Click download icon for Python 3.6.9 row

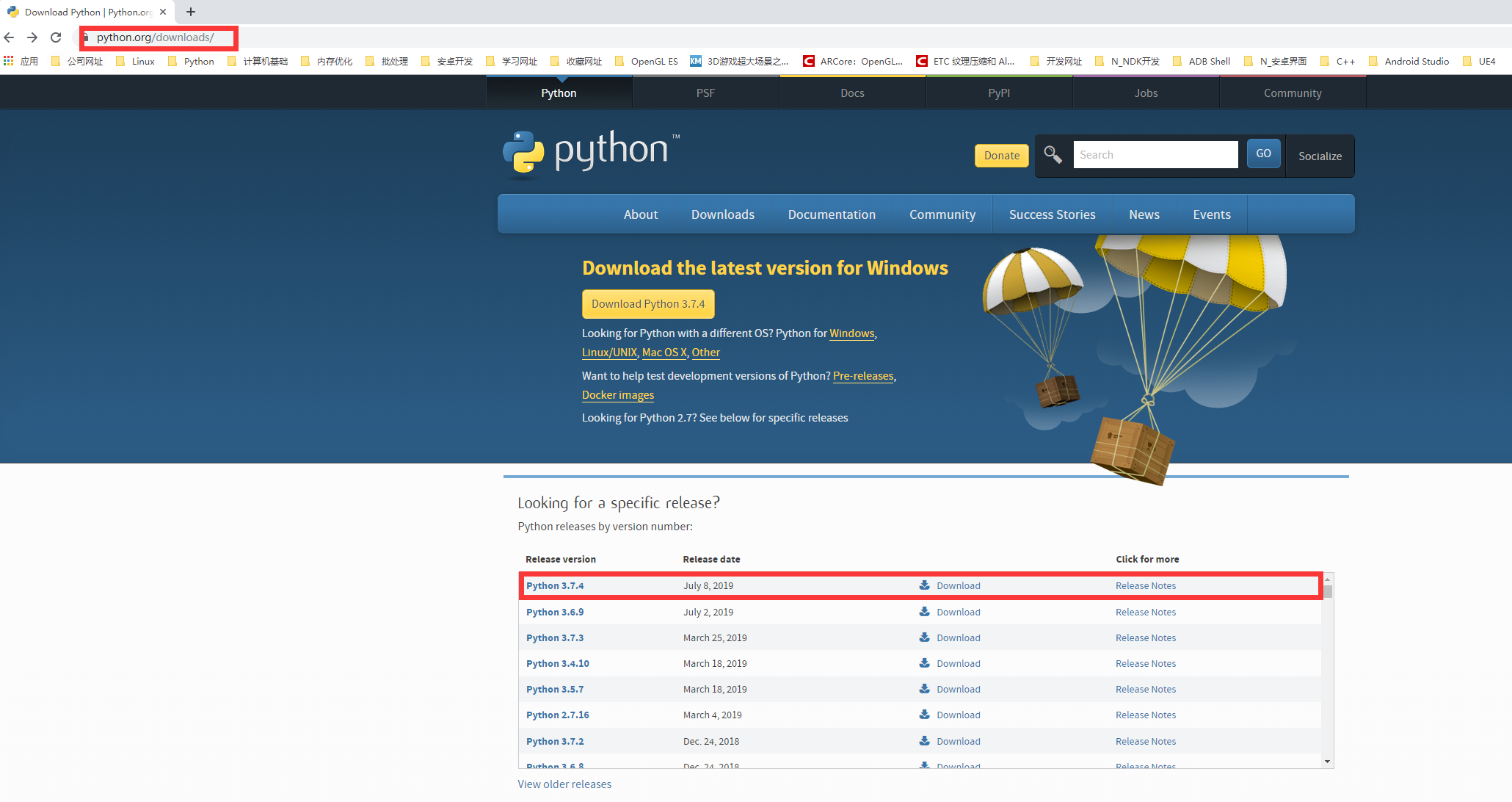[x=924, y=612]
